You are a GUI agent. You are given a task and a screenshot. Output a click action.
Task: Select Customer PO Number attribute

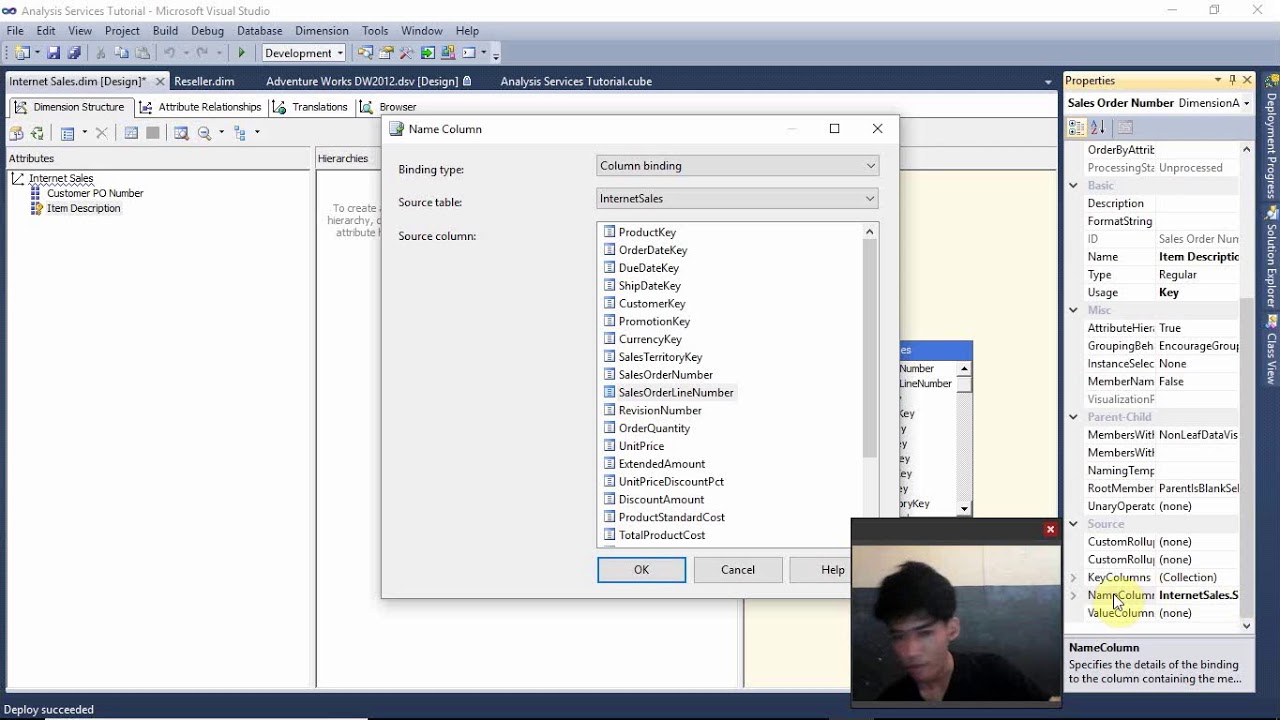click(x=95, y=193)
